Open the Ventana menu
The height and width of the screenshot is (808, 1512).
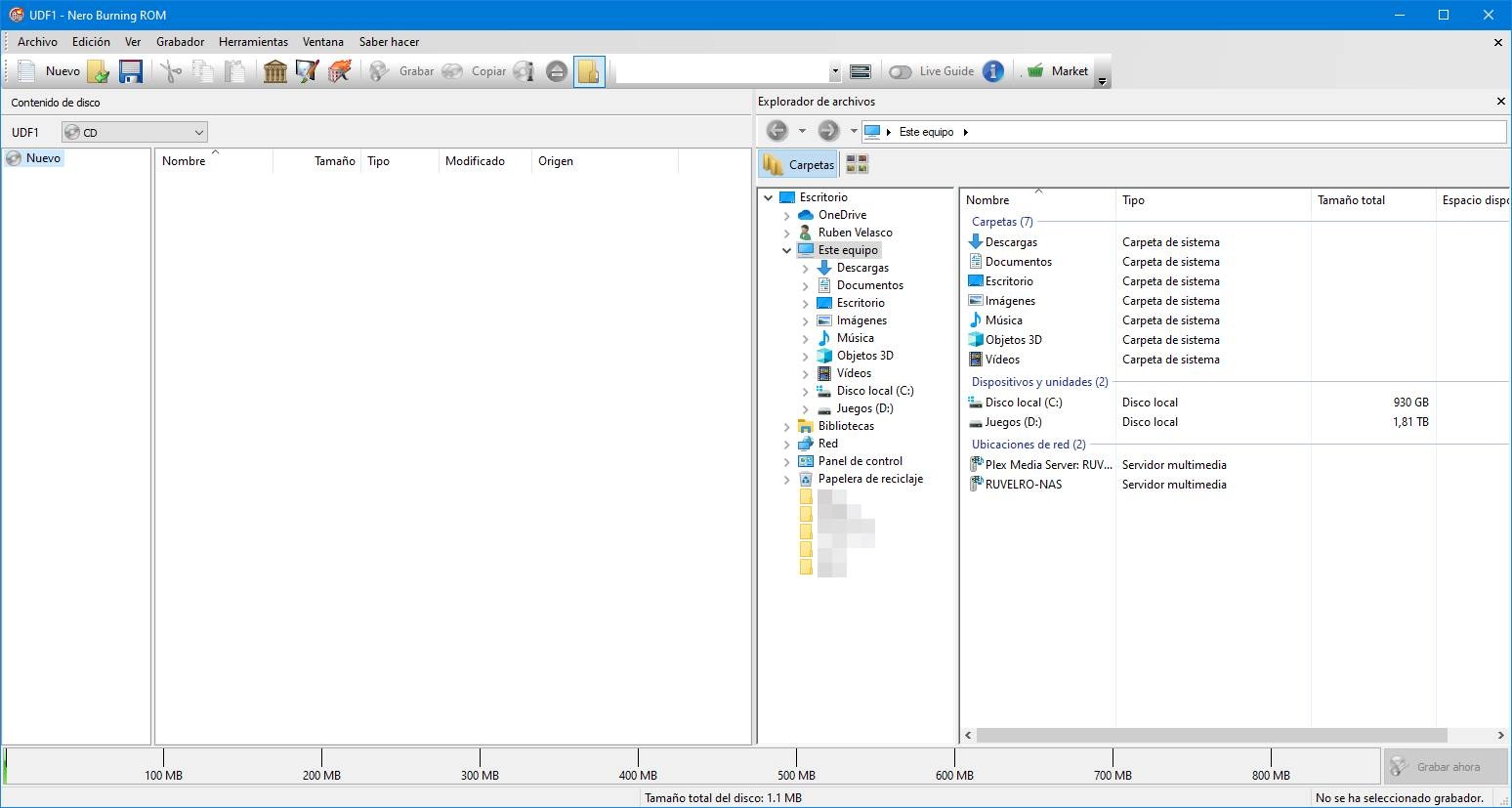[323, 42]
